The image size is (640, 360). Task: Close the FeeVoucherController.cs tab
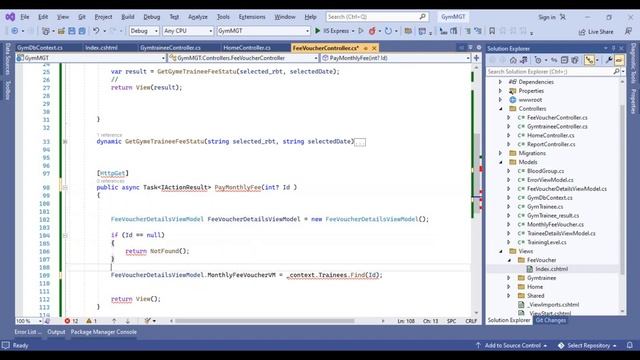tap(374, 48)
